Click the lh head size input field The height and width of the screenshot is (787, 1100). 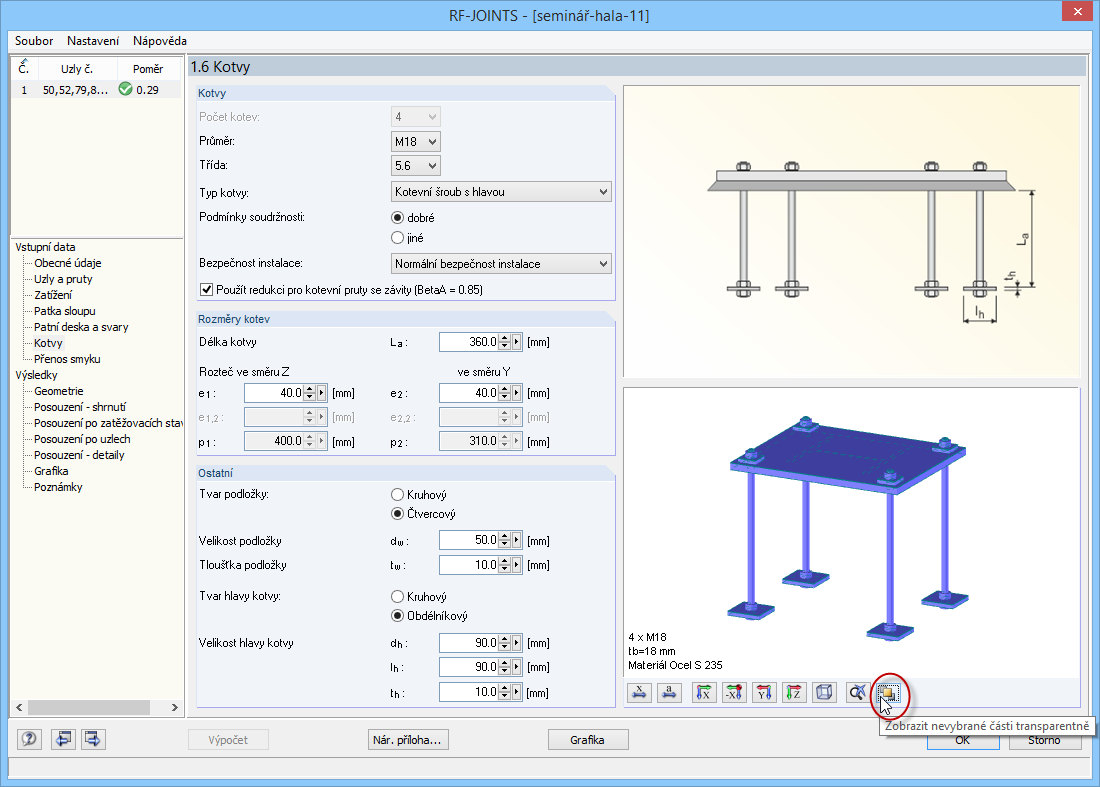(x=469, y=667)
